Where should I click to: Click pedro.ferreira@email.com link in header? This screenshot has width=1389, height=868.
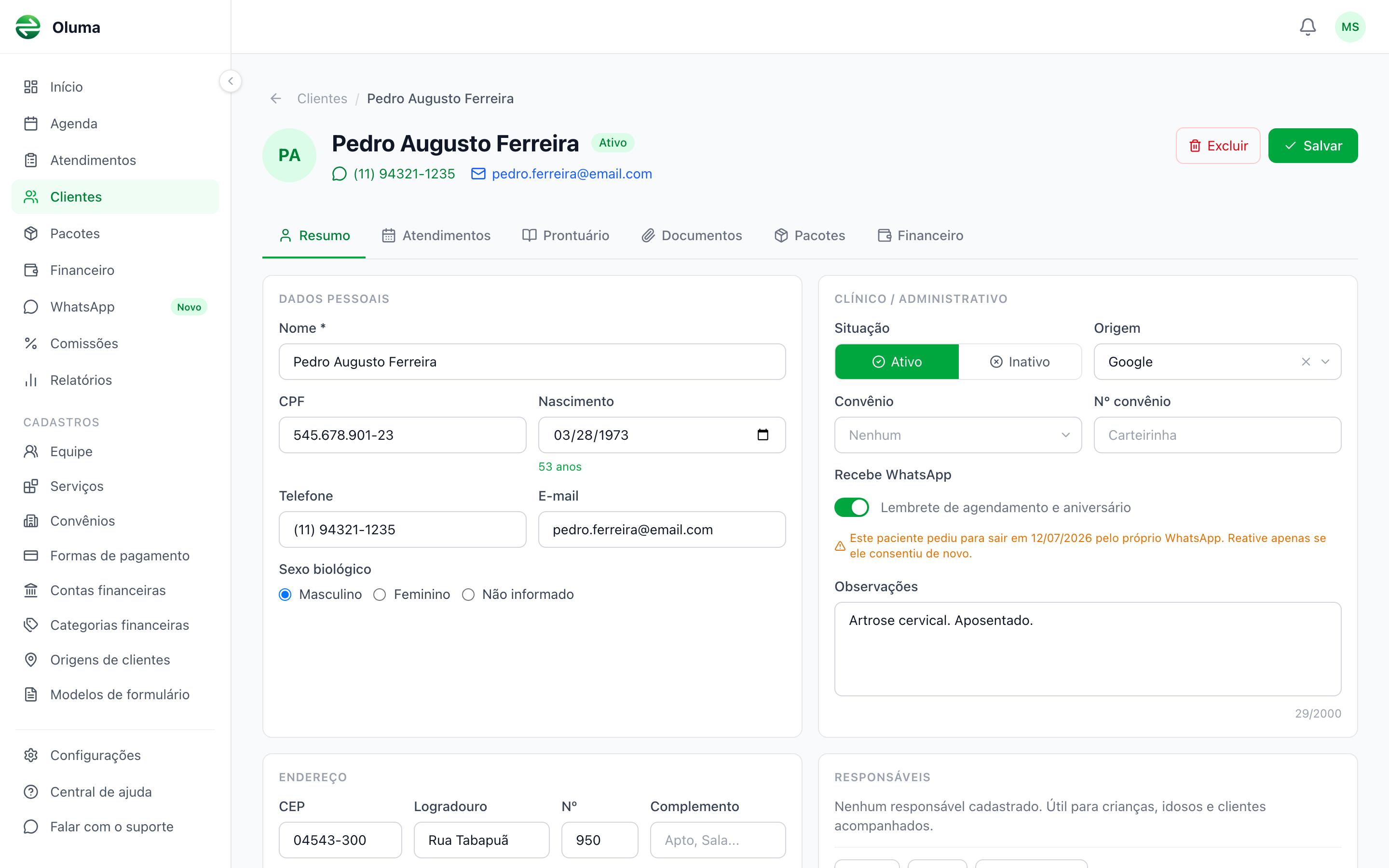(572, 174)
